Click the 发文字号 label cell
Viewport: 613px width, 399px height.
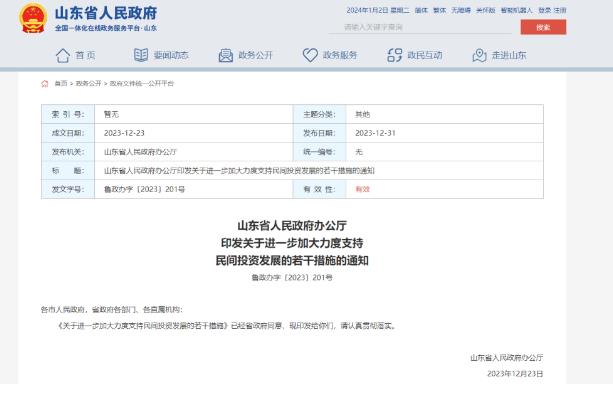click(x=68, y=189)
